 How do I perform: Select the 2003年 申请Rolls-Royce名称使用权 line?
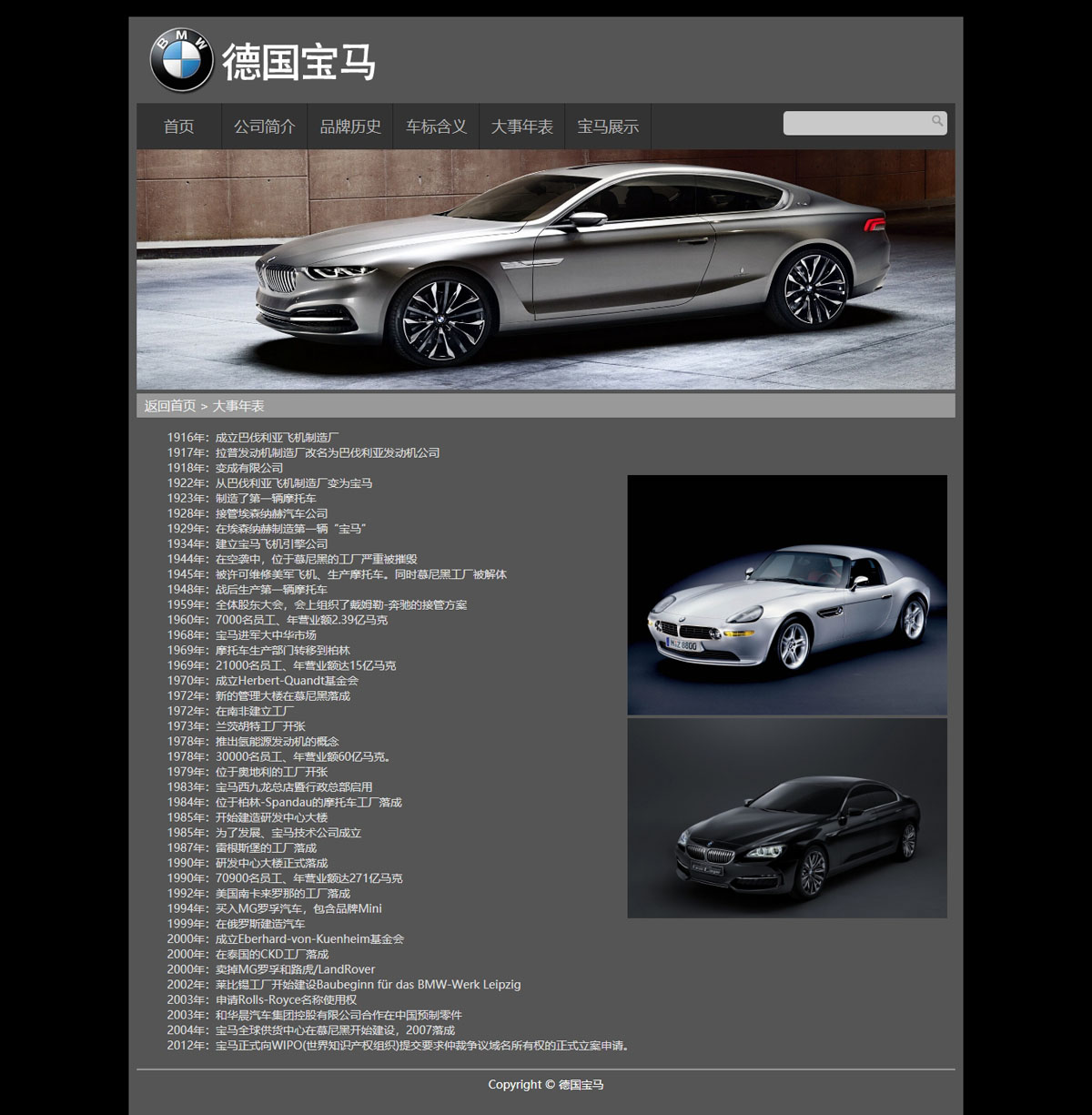click(x=262, y=1000)
